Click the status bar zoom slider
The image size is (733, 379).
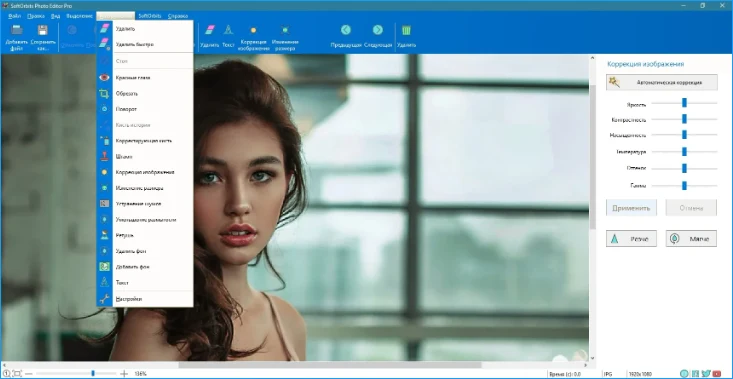(x=77, y=374)
